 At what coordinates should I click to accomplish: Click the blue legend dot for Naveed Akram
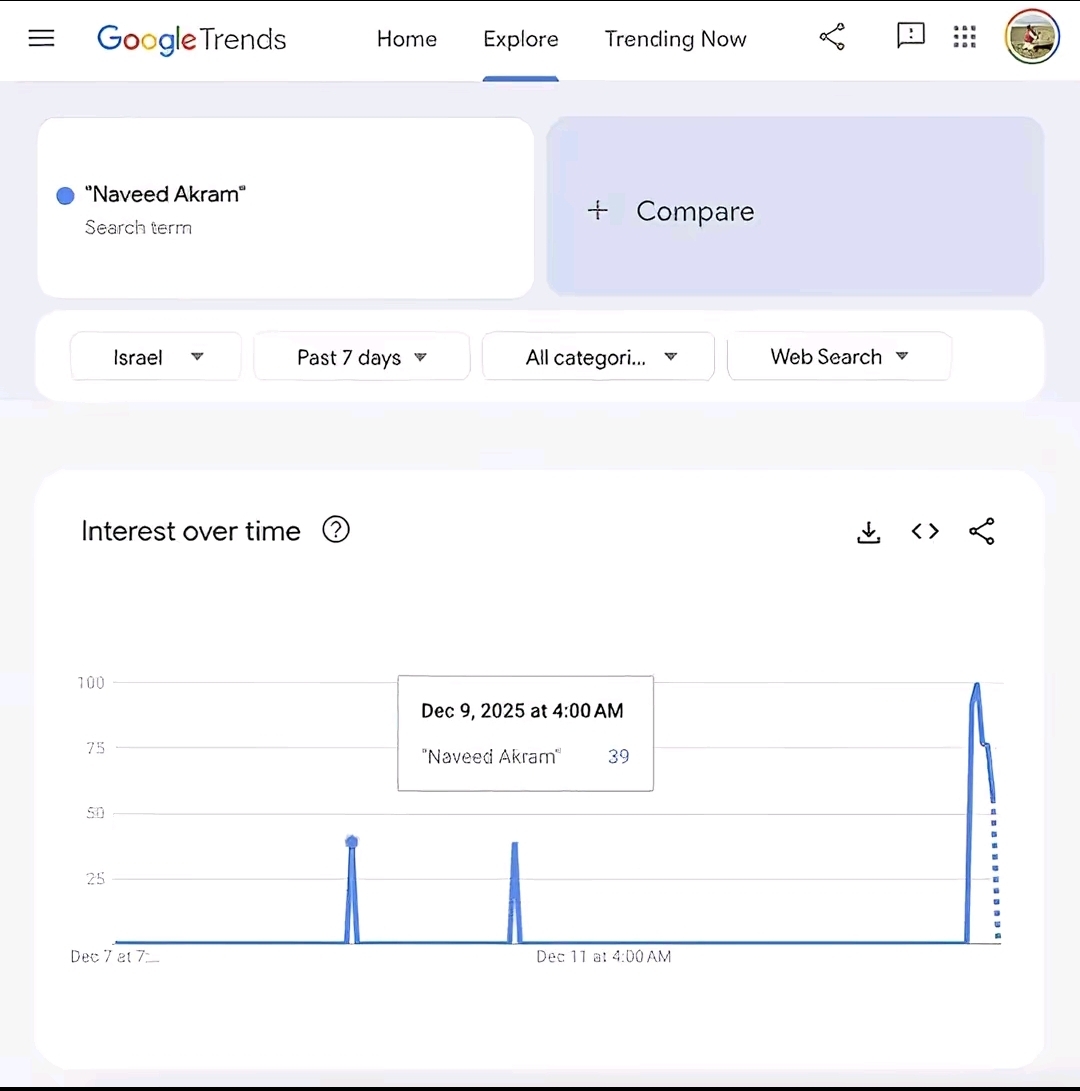pyautogui.click(x=65, y=196)
